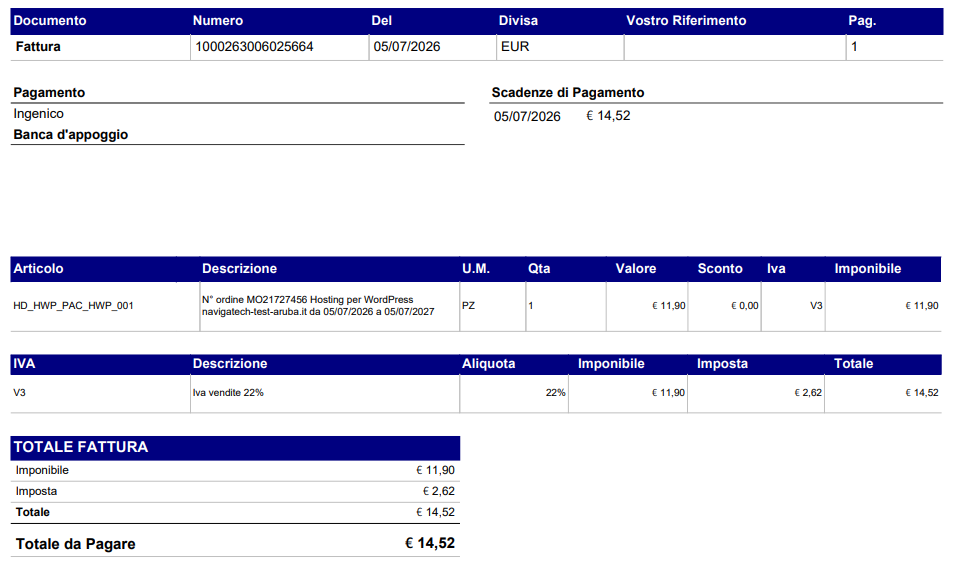
Task: Select the domain line 'navigatech-test-aruba.it da 05/07/2026 a 05/07/2027'
Action: (x=318, y=311)
